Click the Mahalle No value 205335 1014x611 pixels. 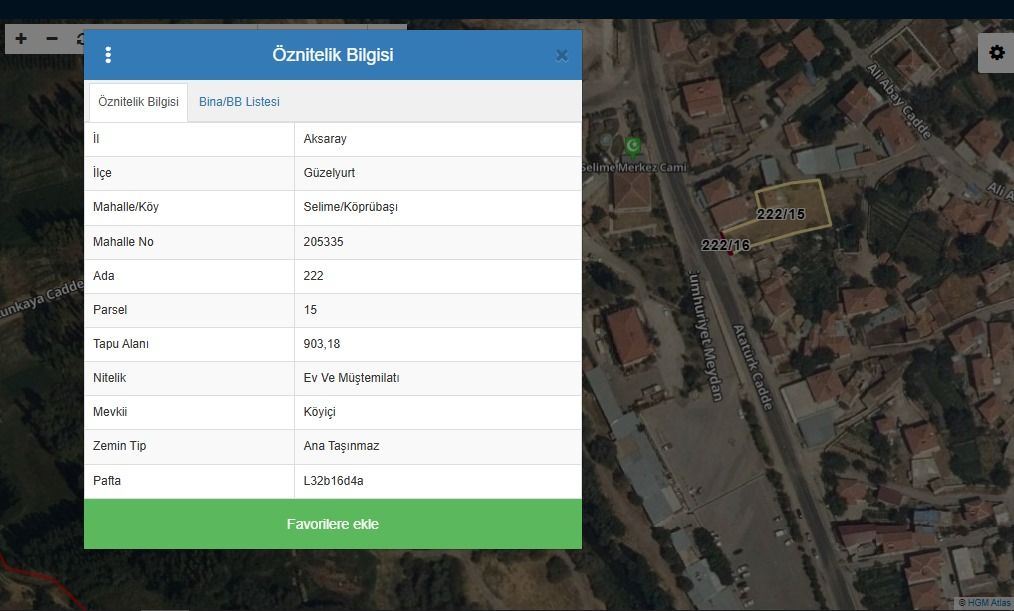[x=328, y=242]
